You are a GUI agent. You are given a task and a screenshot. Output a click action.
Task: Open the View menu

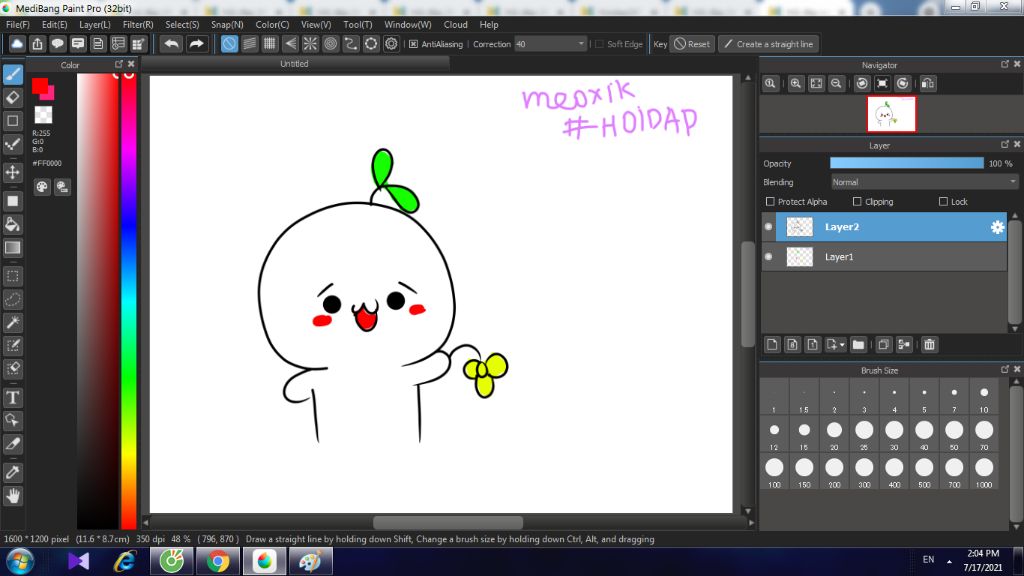[x=315, y=24]
